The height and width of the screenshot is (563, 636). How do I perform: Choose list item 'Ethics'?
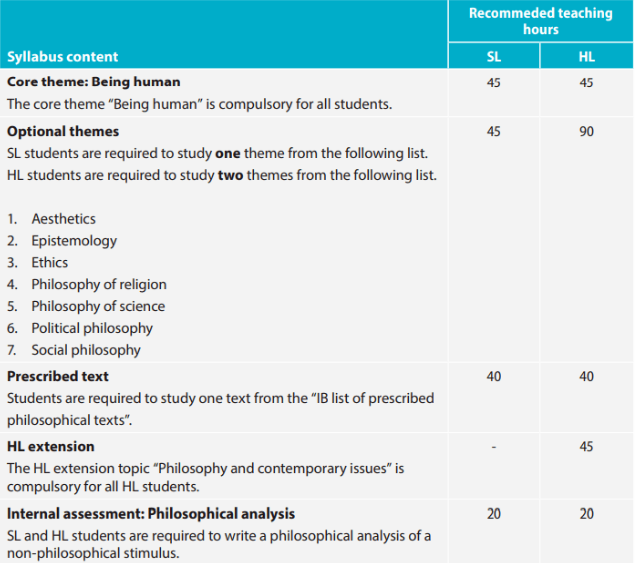click(x=49, y=262)
